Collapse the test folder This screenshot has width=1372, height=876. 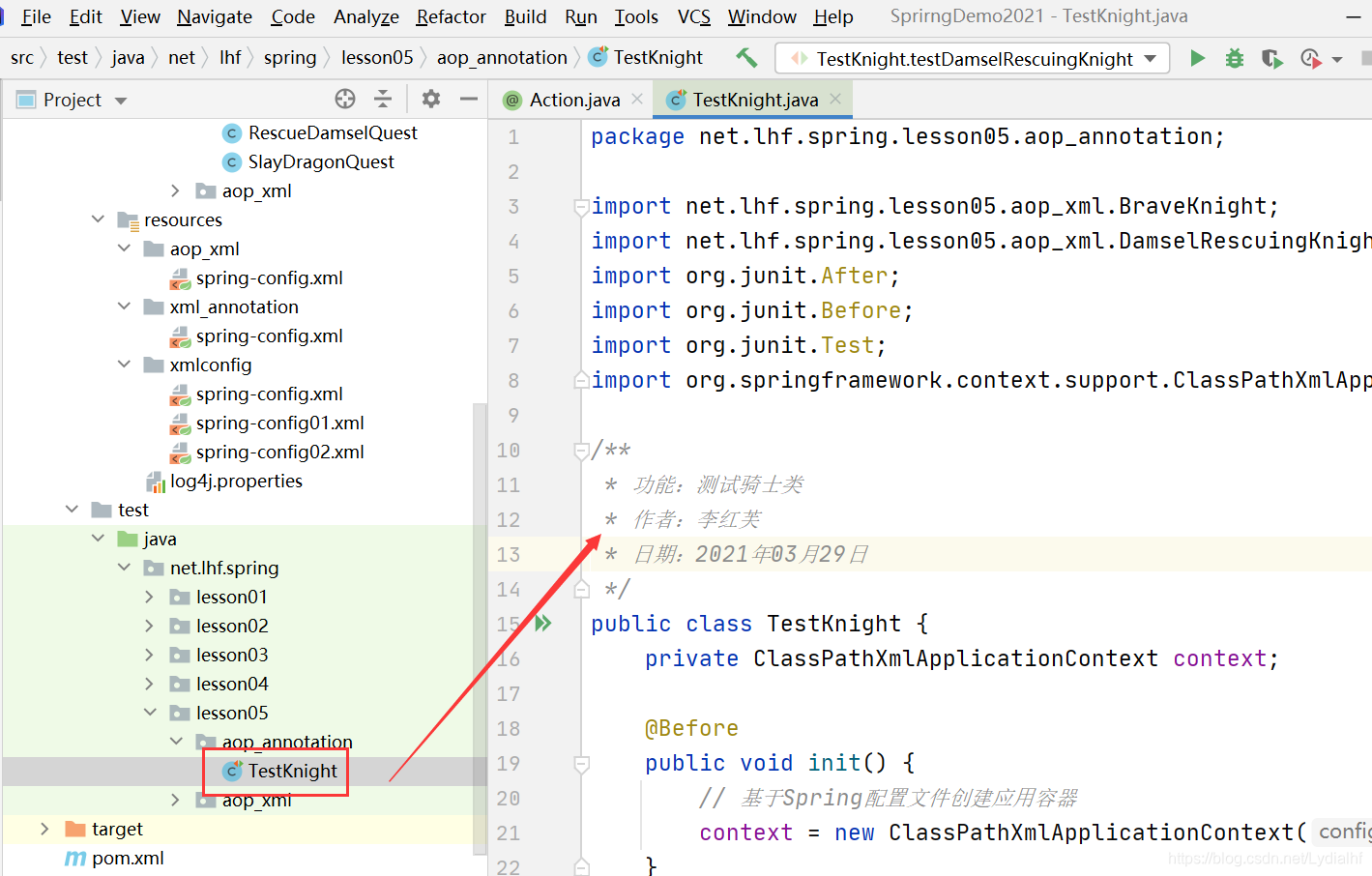[x=72, y=509]
